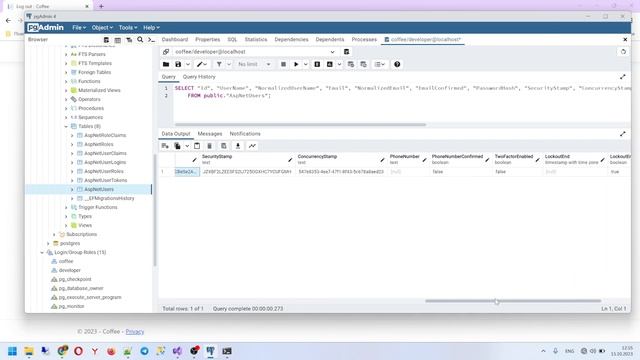The height and width of the screenshot is (360, 640).
Task: Open copy options dropdown in output toolbar
Action: coord(187,146)
